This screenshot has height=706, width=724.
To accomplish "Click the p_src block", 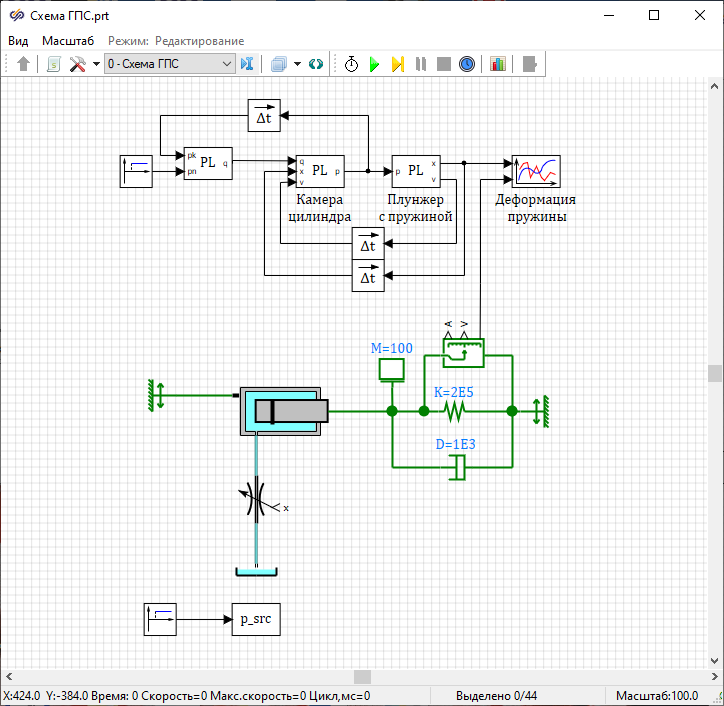I will point(256,620).
